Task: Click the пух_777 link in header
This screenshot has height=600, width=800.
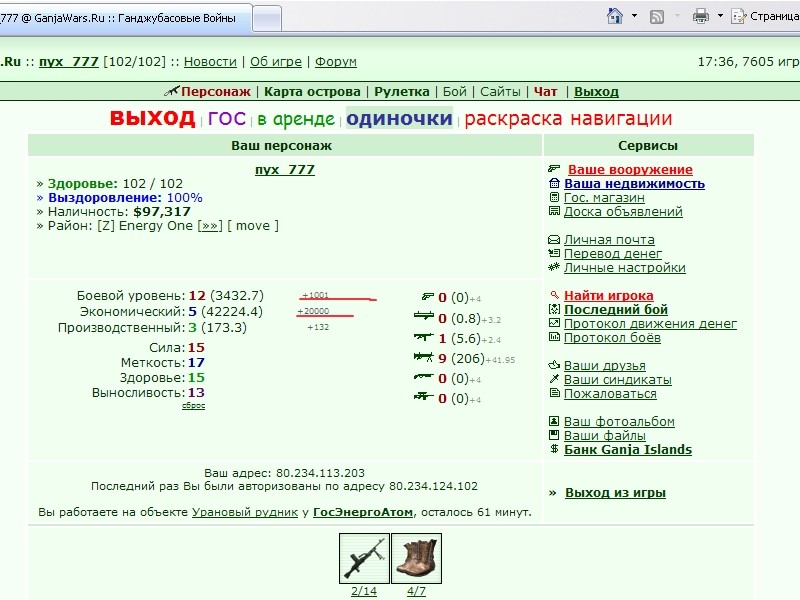Action: 68,62
